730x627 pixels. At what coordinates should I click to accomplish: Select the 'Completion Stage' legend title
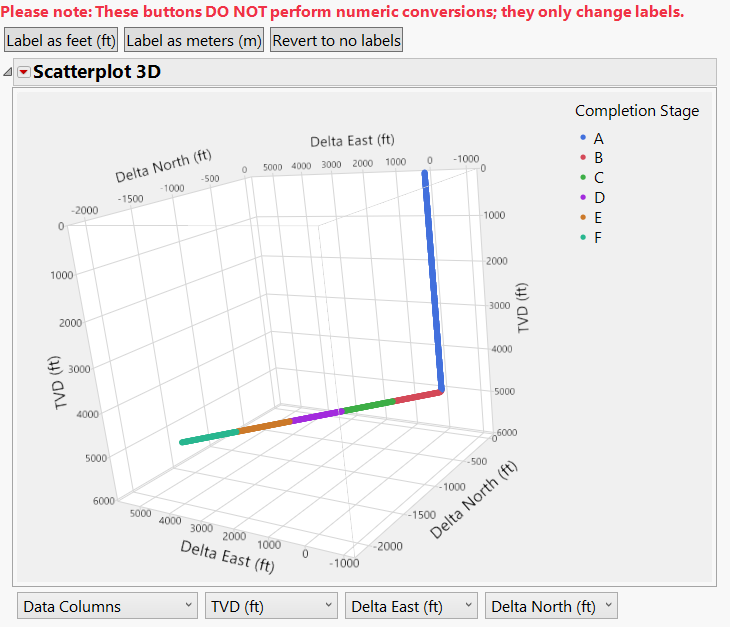pyautogui.click(x=637, y=111)
